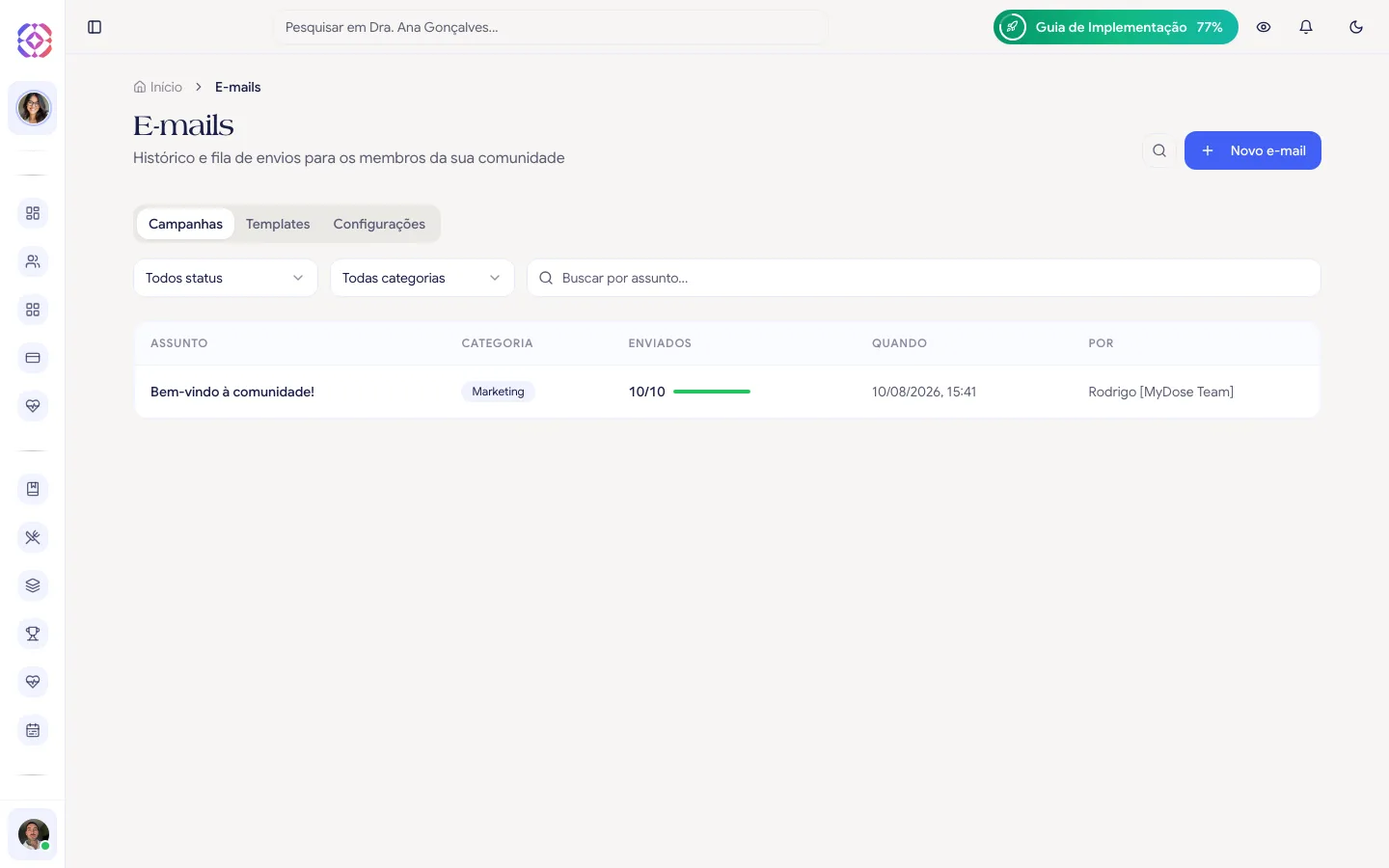The image size is (1389, 868).
Task: Click the Rodrigo [MyDose Team] sender cell
Action: coord(1161,392)
